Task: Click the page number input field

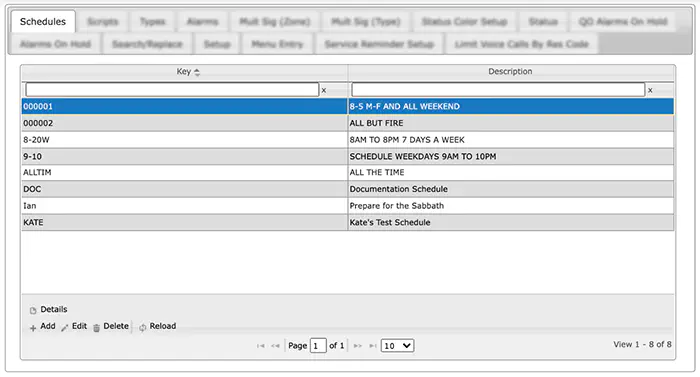Action: click(318, 346)
